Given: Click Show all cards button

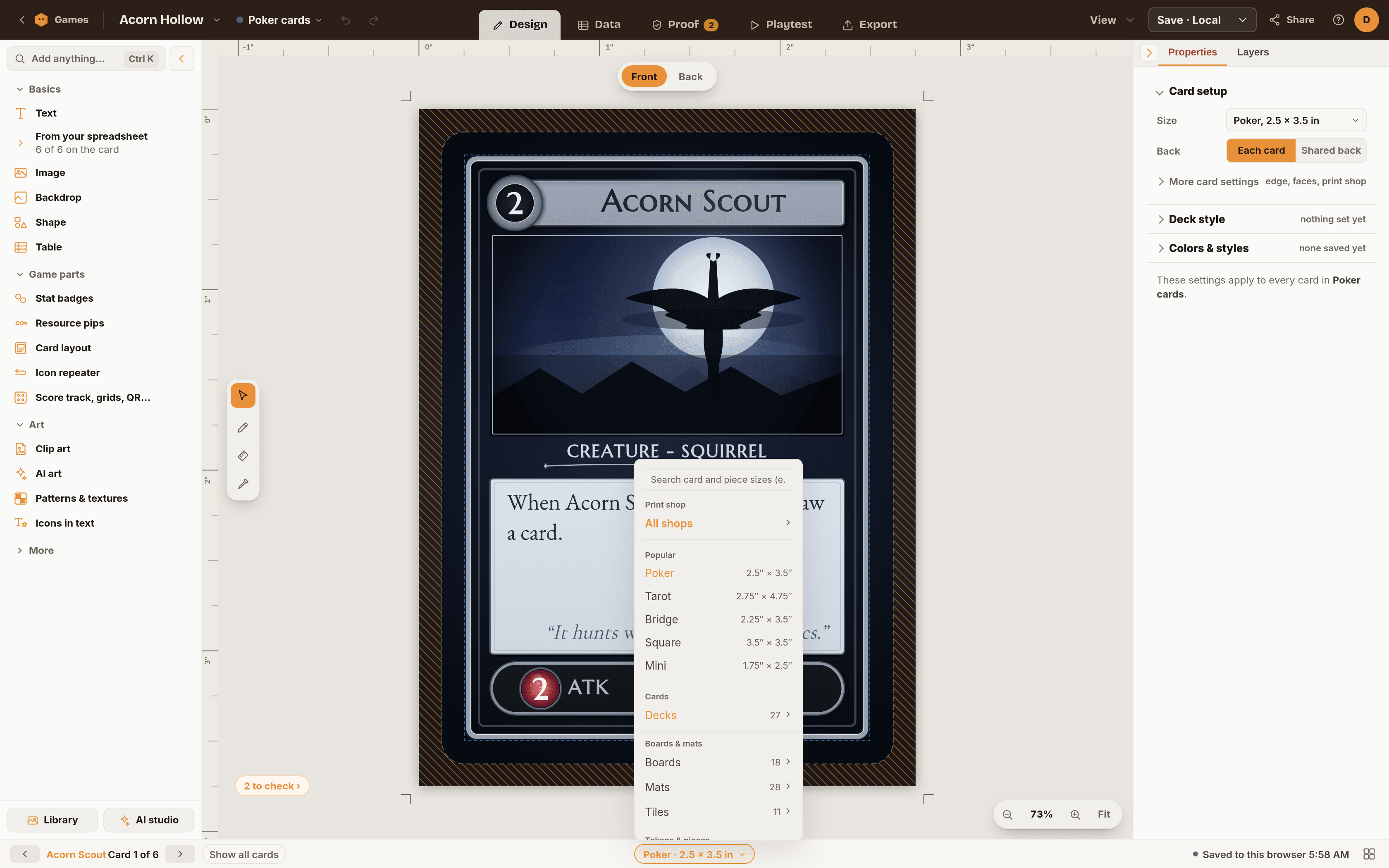Looking at the screenshot, I should (x=244, y=854).
